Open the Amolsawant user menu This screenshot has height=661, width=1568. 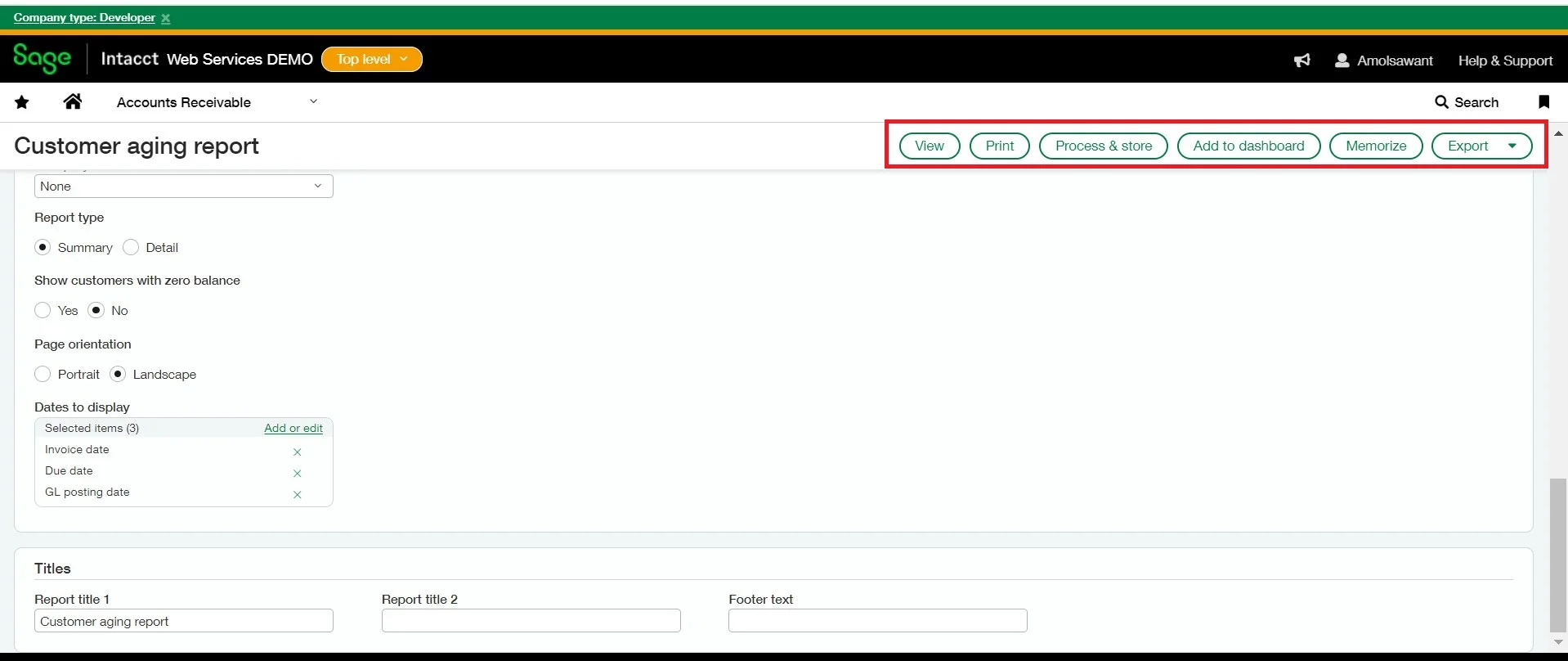[x=1384, y=61]
